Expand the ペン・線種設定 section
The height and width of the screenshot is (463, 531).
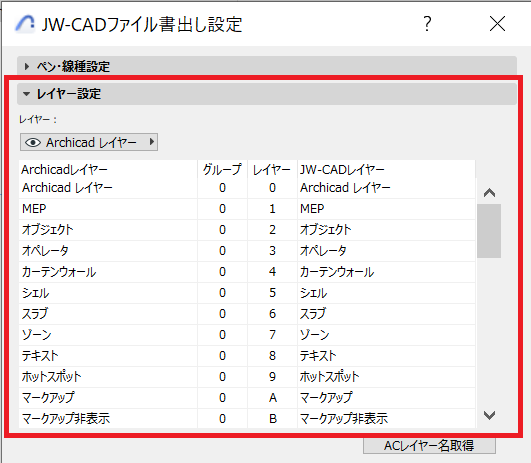point(267,66)
